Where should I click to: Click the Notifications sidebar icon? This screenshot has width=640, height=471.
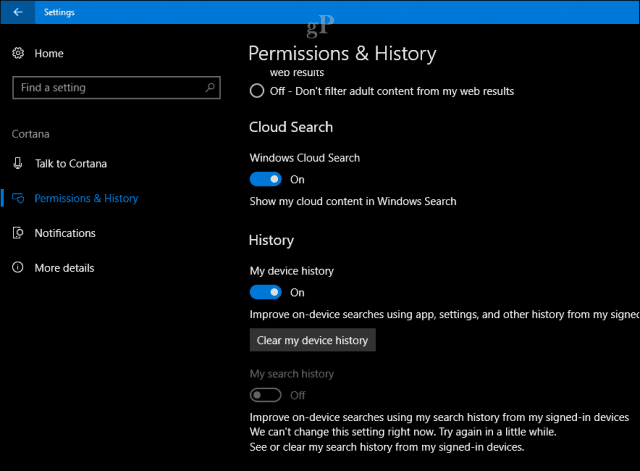tap(18, 233)
